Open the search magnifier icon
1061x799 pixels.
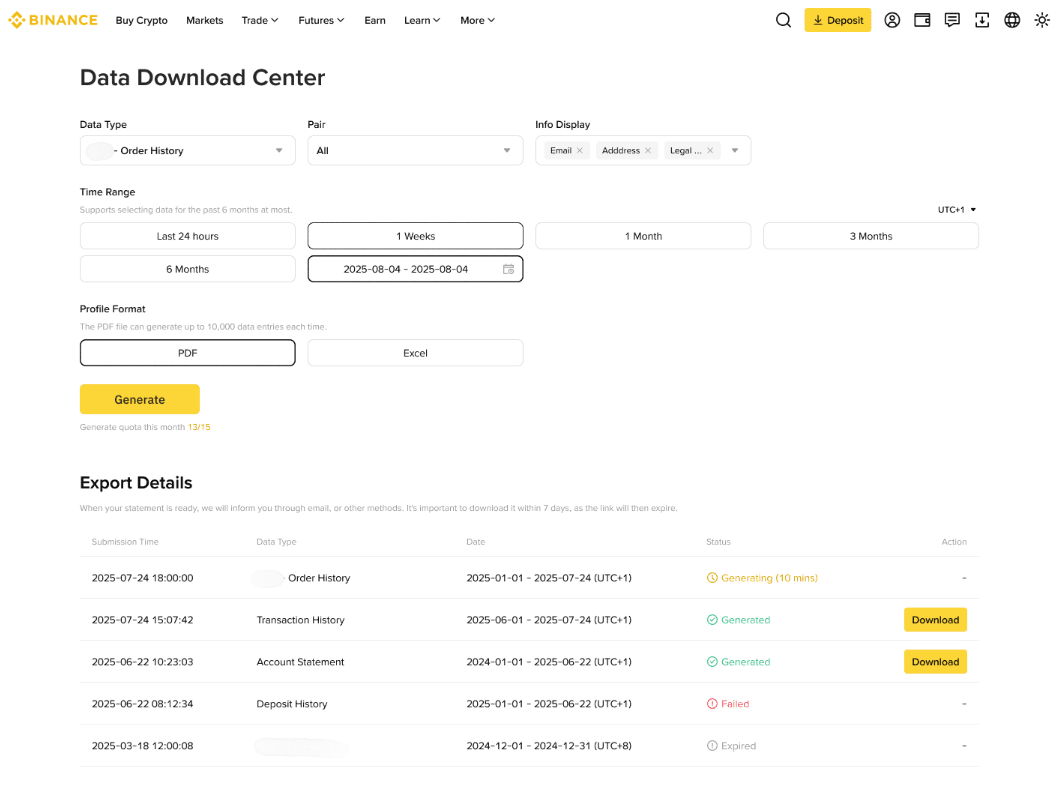pyautogui.click(x=783, y=20)
